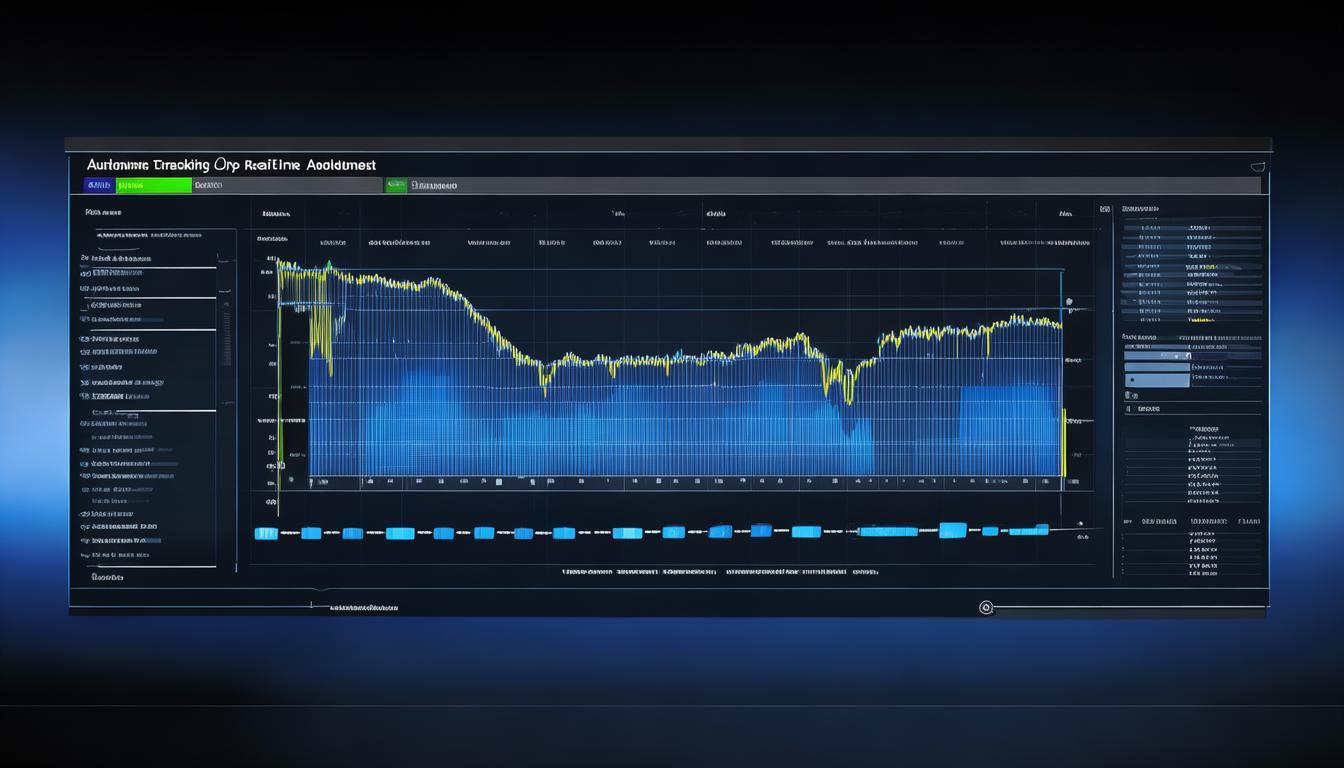
Task: Click the circular knob icon at bottom right
Action: tap(986, 607)
